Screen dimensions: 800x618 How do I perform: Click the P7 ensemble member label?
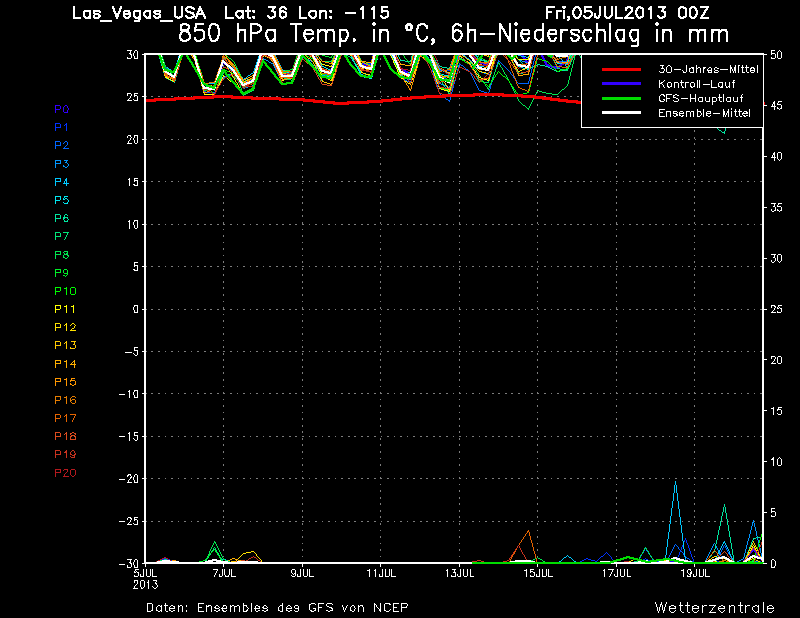click(x=62, y=236)
